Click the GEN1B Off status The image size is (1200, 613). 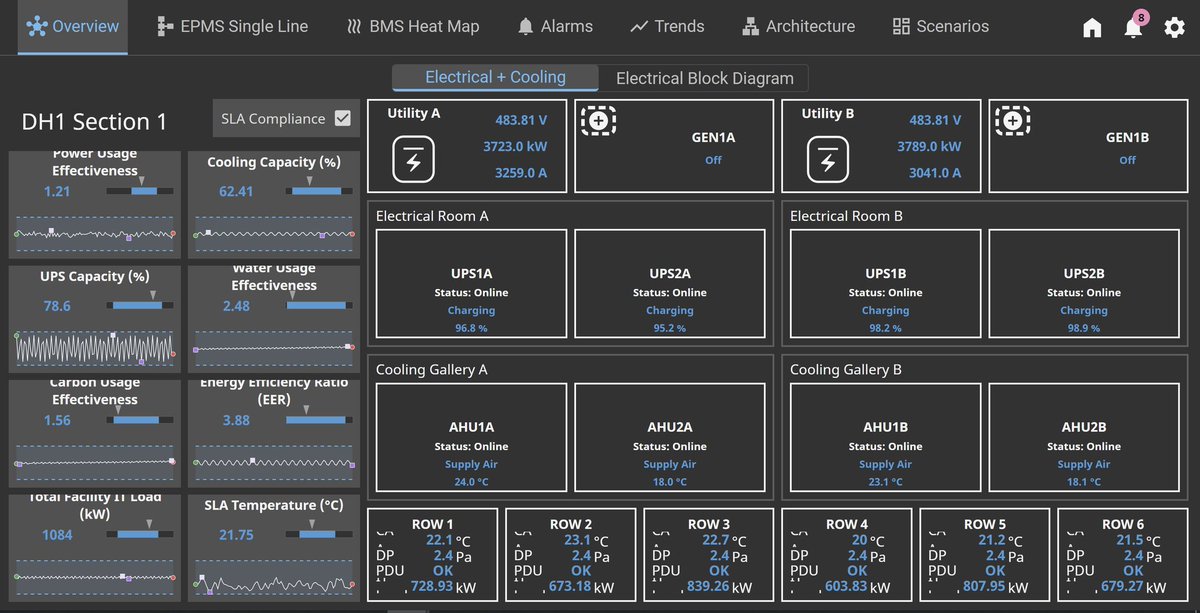[x=1127, y=160]
